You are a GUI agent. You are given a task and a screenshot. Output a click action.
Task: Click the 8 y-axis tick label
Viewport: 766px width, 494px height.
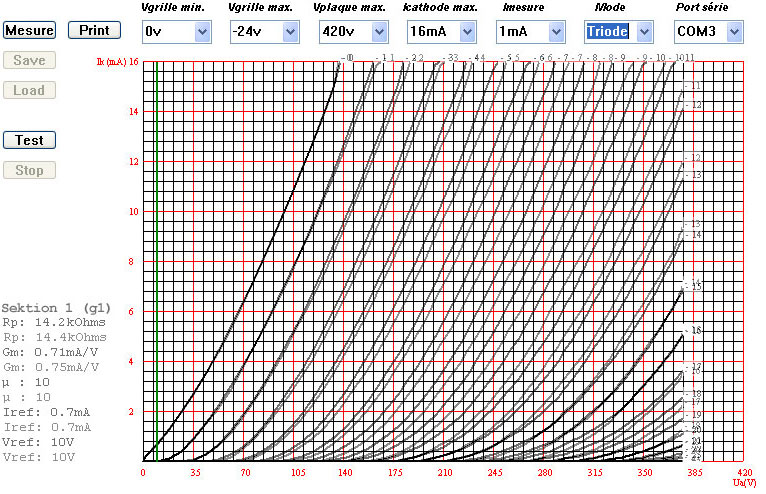click(131, 262)
